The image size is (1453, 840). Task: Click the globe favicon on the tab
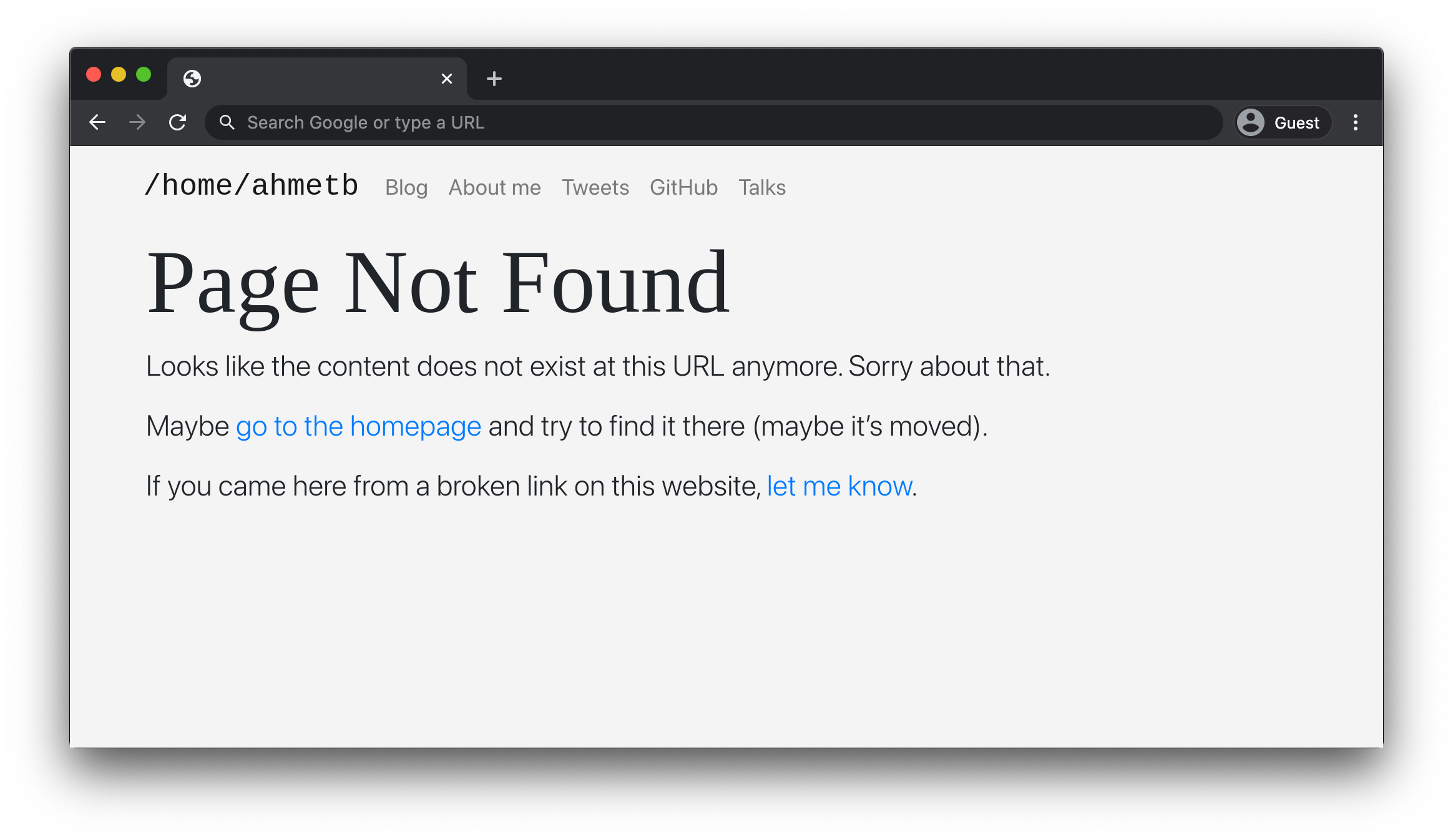[192, 79]
